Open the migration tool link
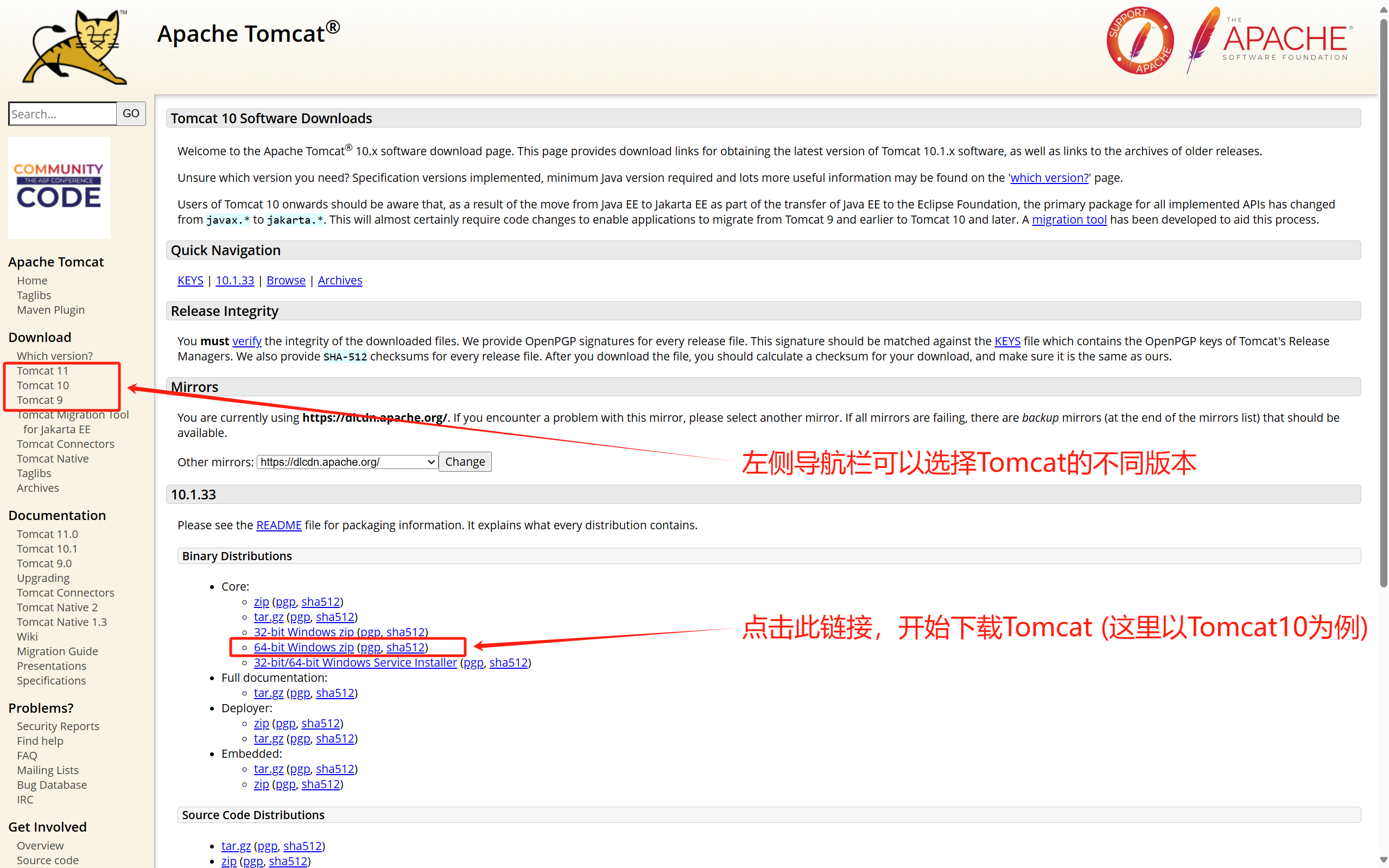This screenshot has width=1389, height=868. (x=1069, y=219)
